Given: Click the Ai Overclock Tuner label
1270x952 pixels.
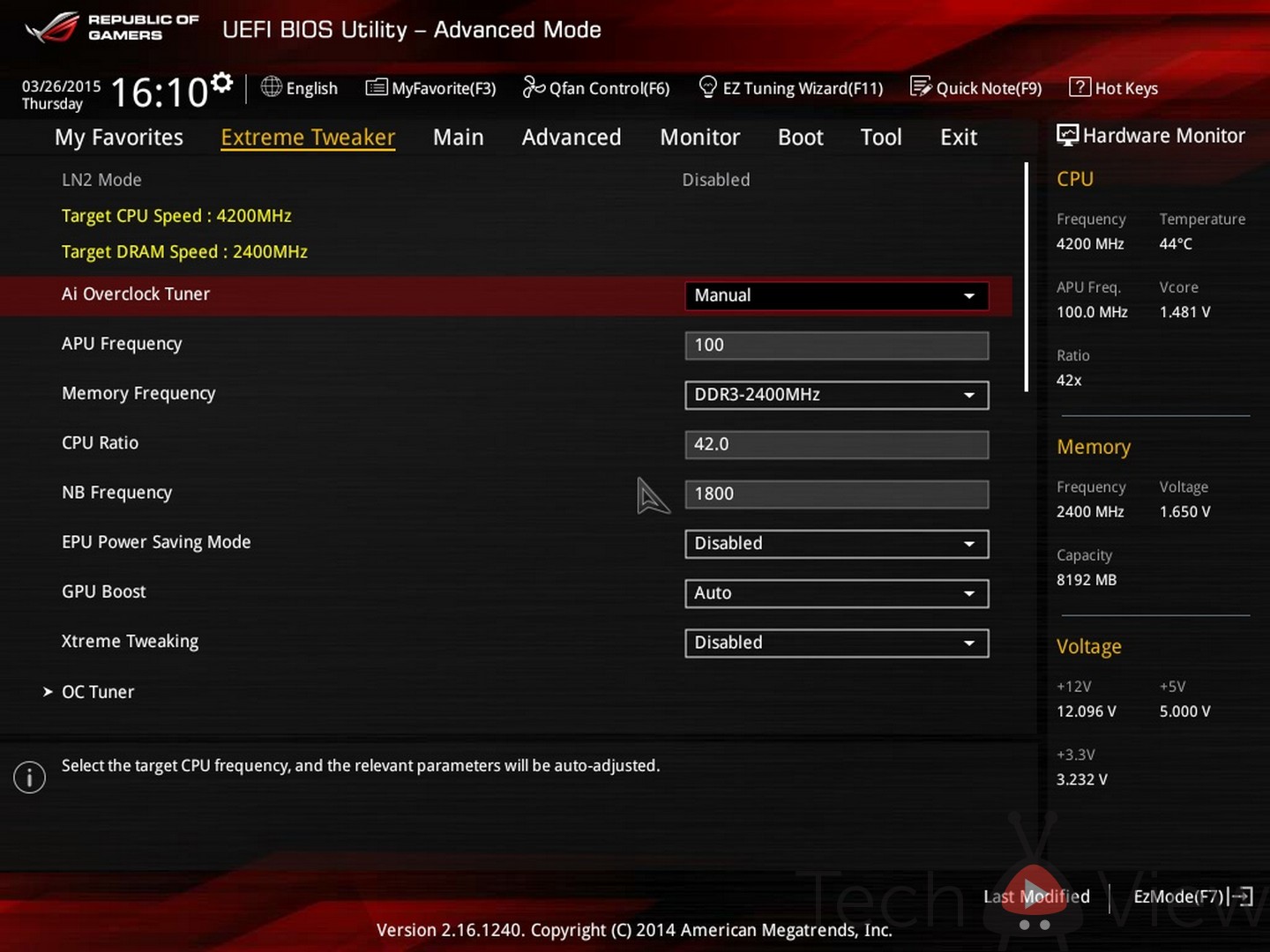Looking at the screenshot, I should [x=136, y=294].
